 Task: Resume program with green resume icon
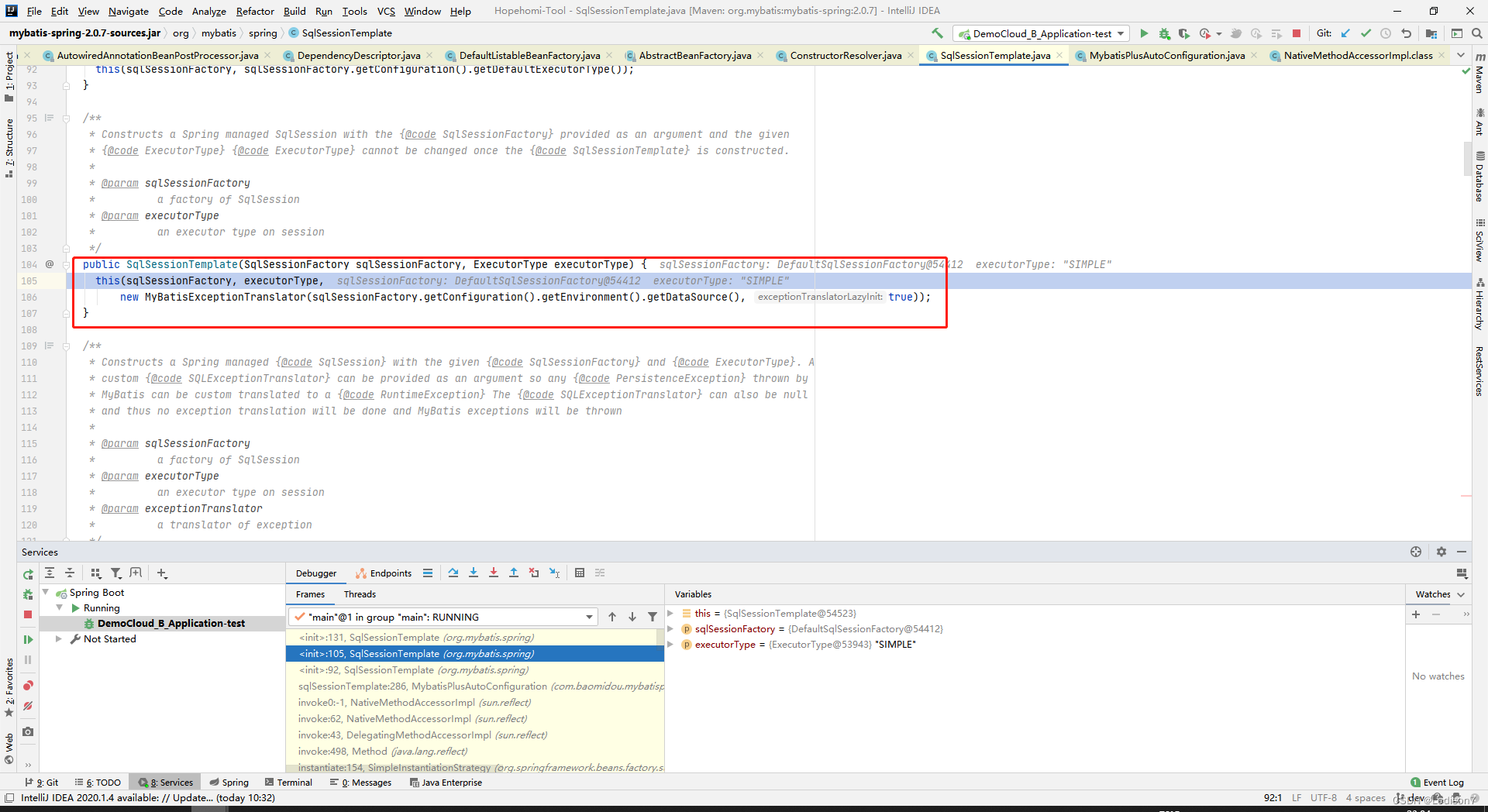[x=28, y=639]
